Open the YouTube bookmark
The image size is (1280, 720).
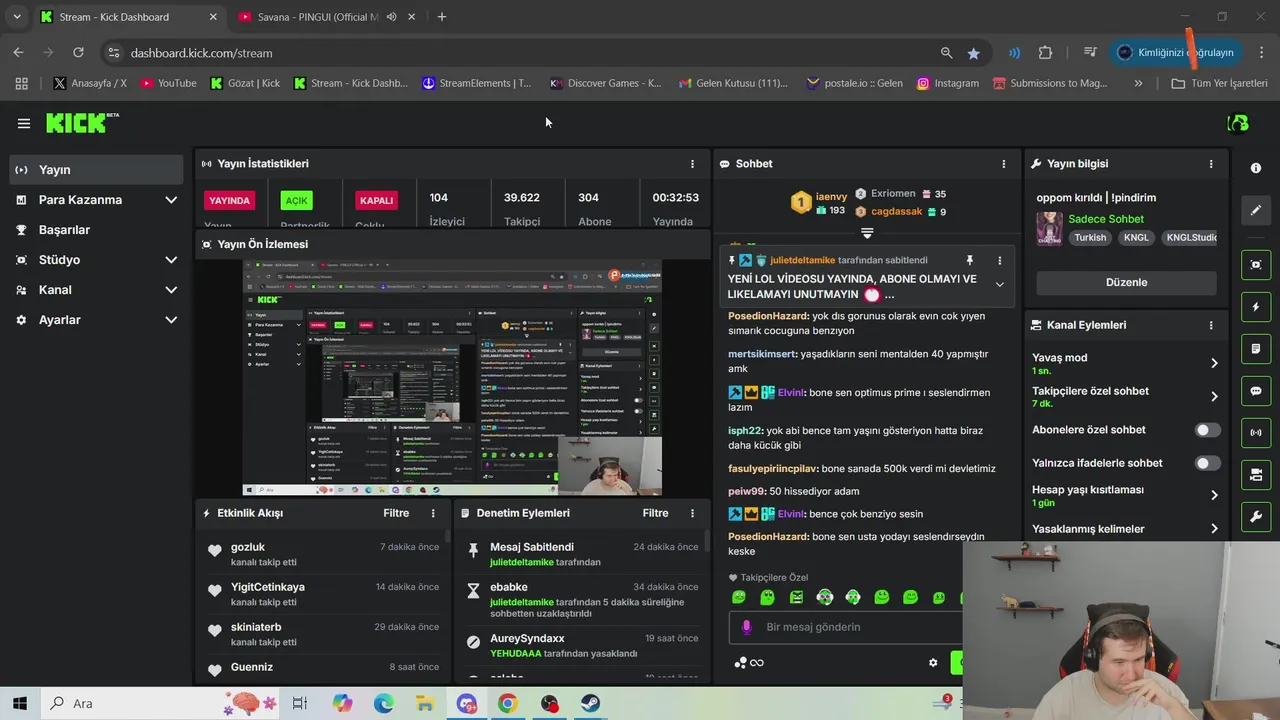click(168, 83)
